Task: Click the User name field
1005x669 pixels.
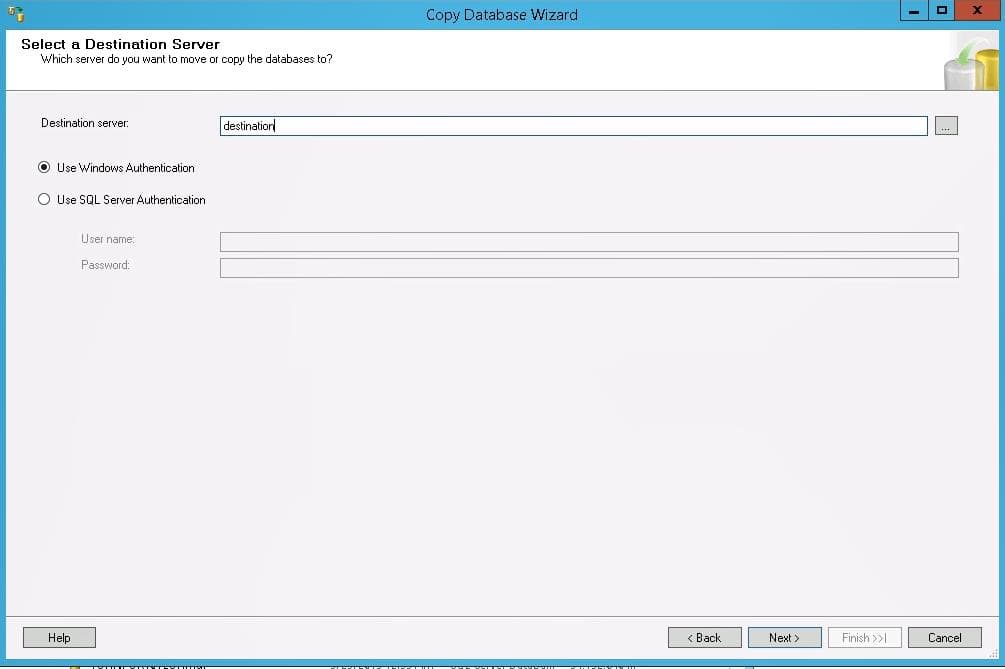Action: click(589, 242)
